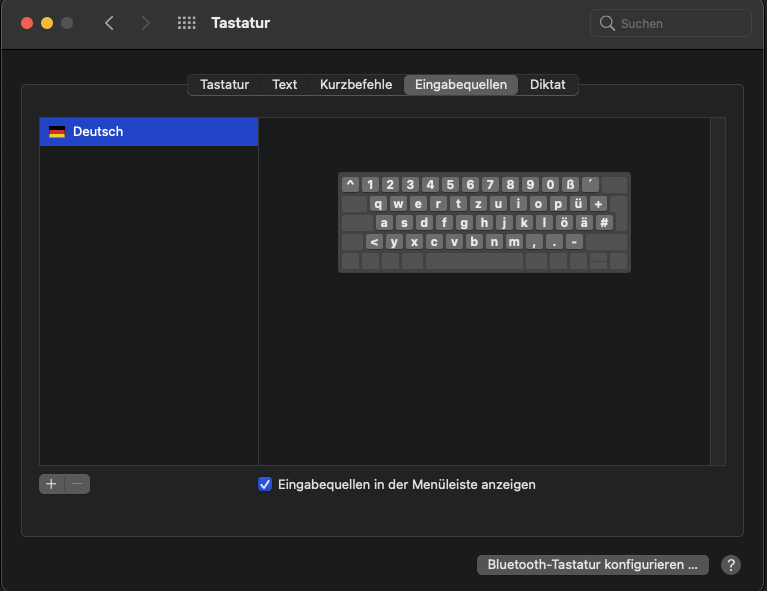This screenshot has width=767, height=591.
Task: Select Deutsch in the input sources list
Action: pos(148,132)
